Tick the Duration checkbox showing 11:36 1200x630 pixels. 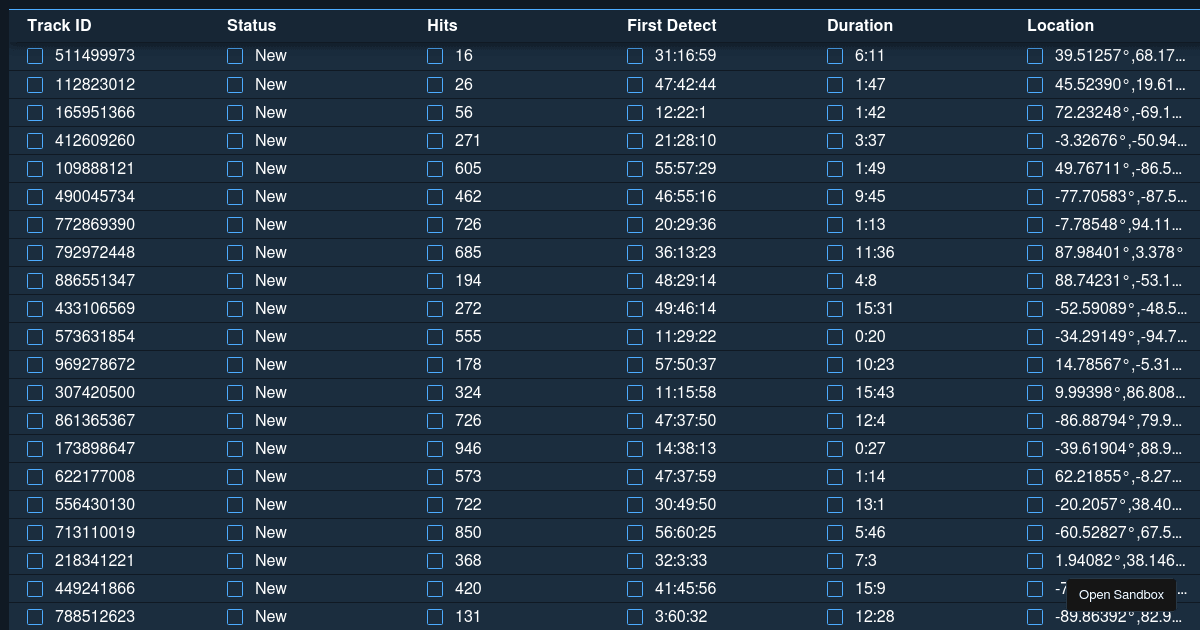(x=835, y=252)
